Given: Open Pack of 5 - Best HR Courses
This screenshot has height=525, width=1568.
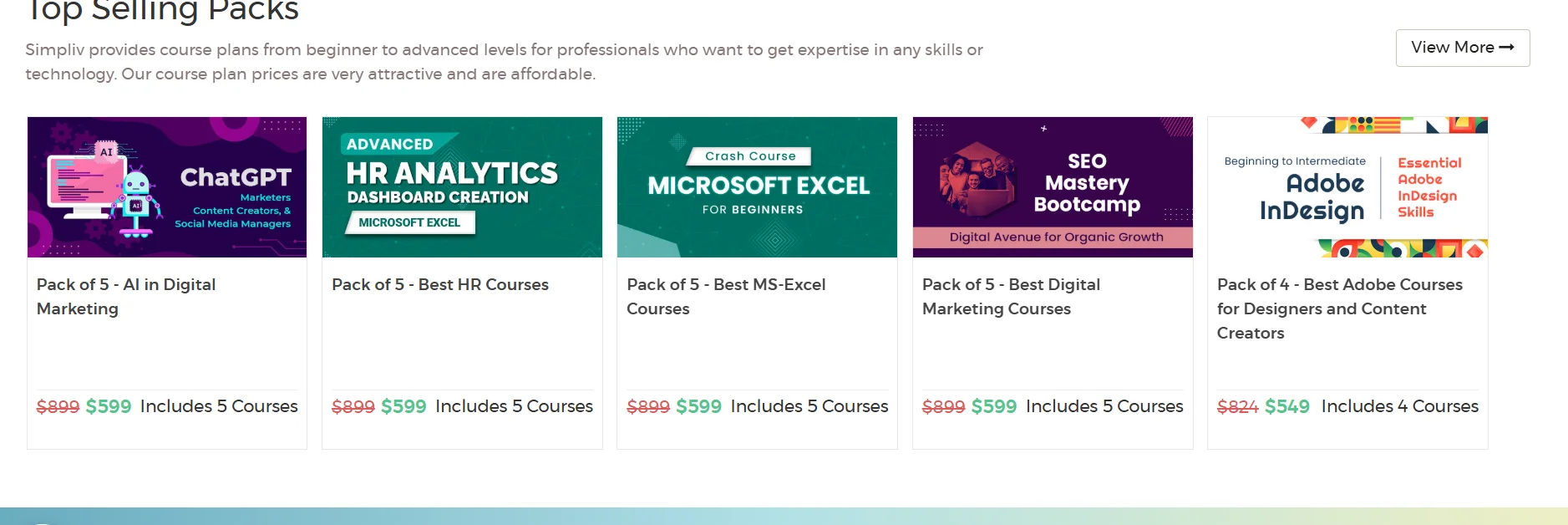Looking at the screenshot, I should [x=440, y=285].
